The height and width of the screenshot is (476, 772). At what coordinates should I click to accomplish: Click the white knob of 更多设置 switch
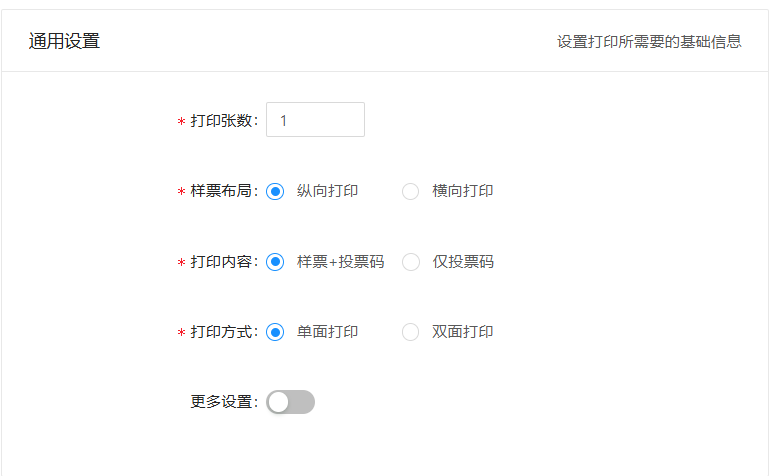[279, 402]
